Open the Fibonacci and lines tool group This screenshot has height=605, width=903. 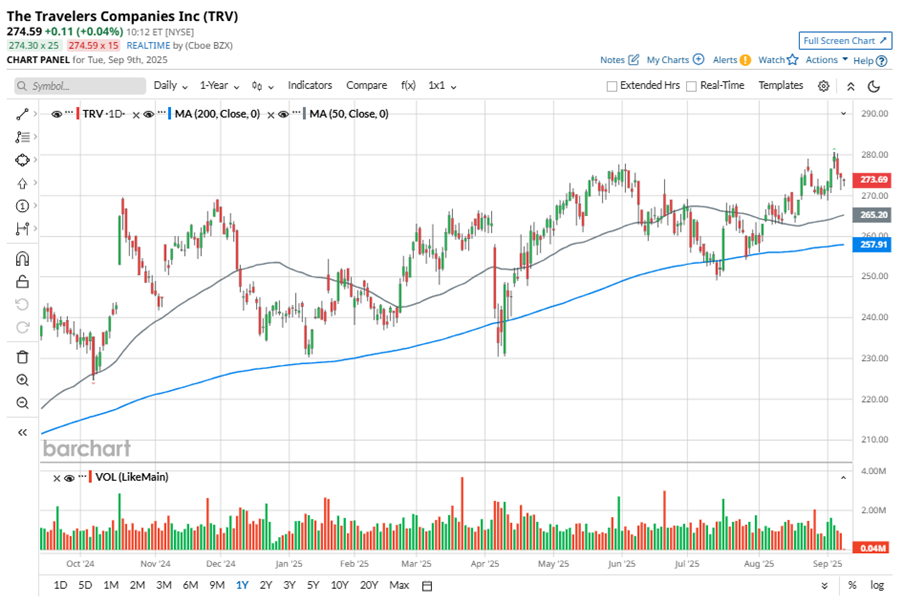[22, 137]
